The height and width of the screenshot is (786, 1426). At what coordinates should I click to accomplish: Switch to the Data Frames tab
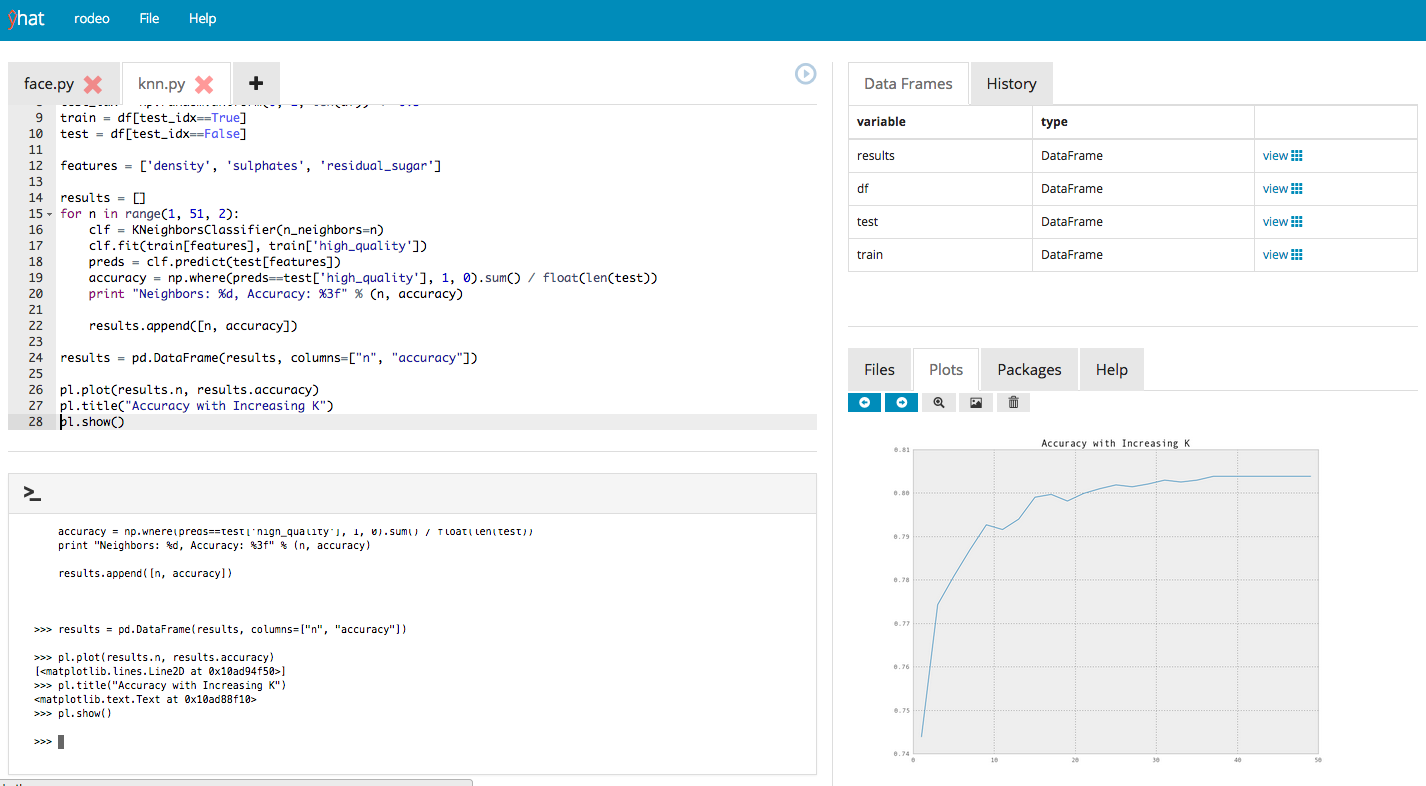click(908, 83)
